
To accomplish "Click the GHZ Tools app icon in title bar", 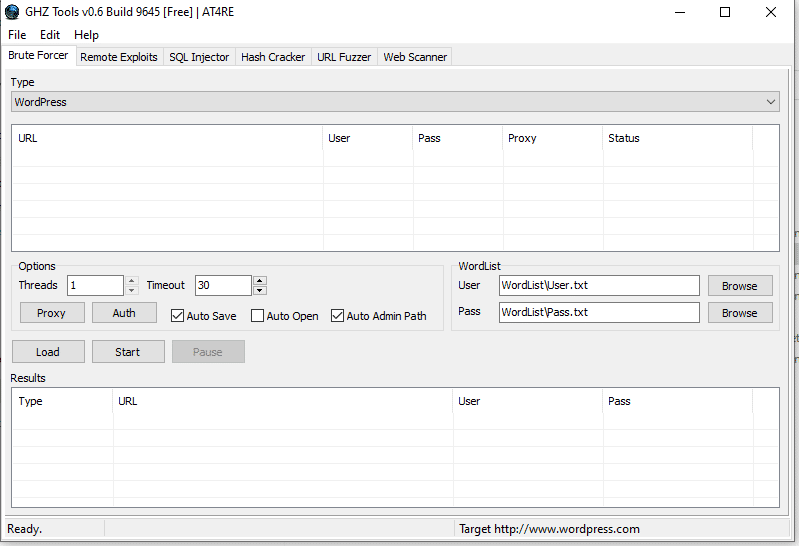I will pyautogui.click(x=12, y=12).
